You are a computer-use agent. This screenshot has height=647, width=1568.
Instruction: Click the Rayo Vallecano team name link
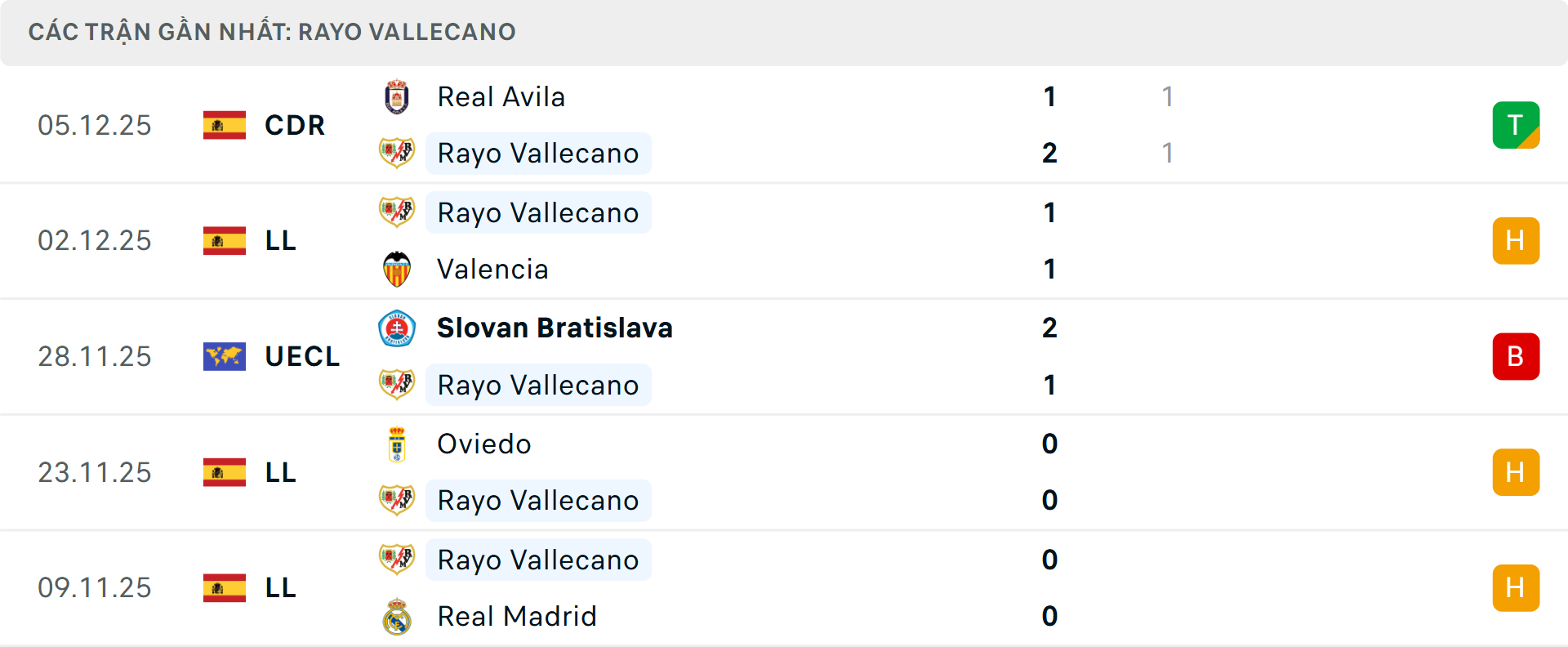click(x=538, y=153)
